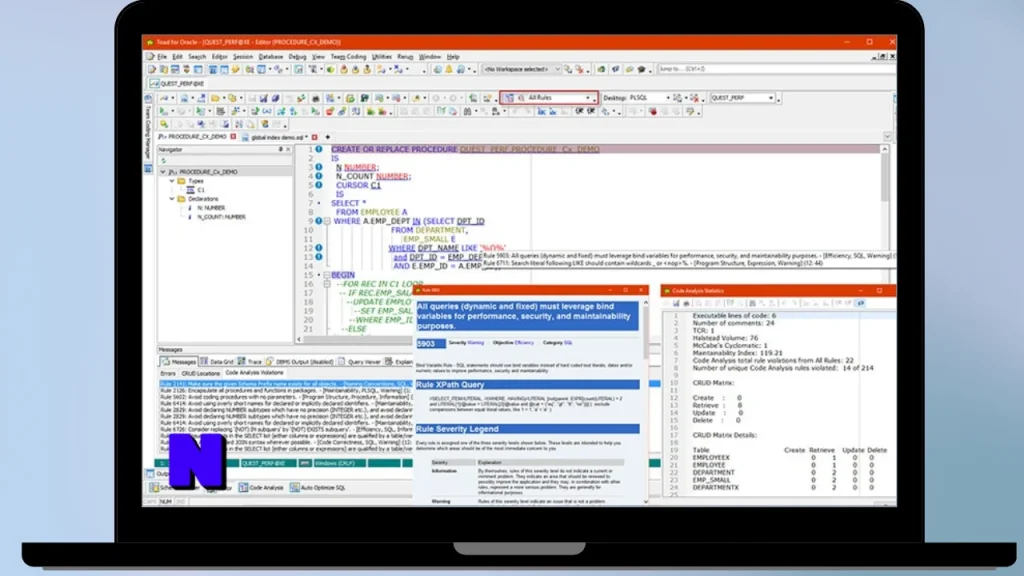Click the Print icon in editor toolbar
The height and width of the screenshot is (576, 1024).
(315, 98)
